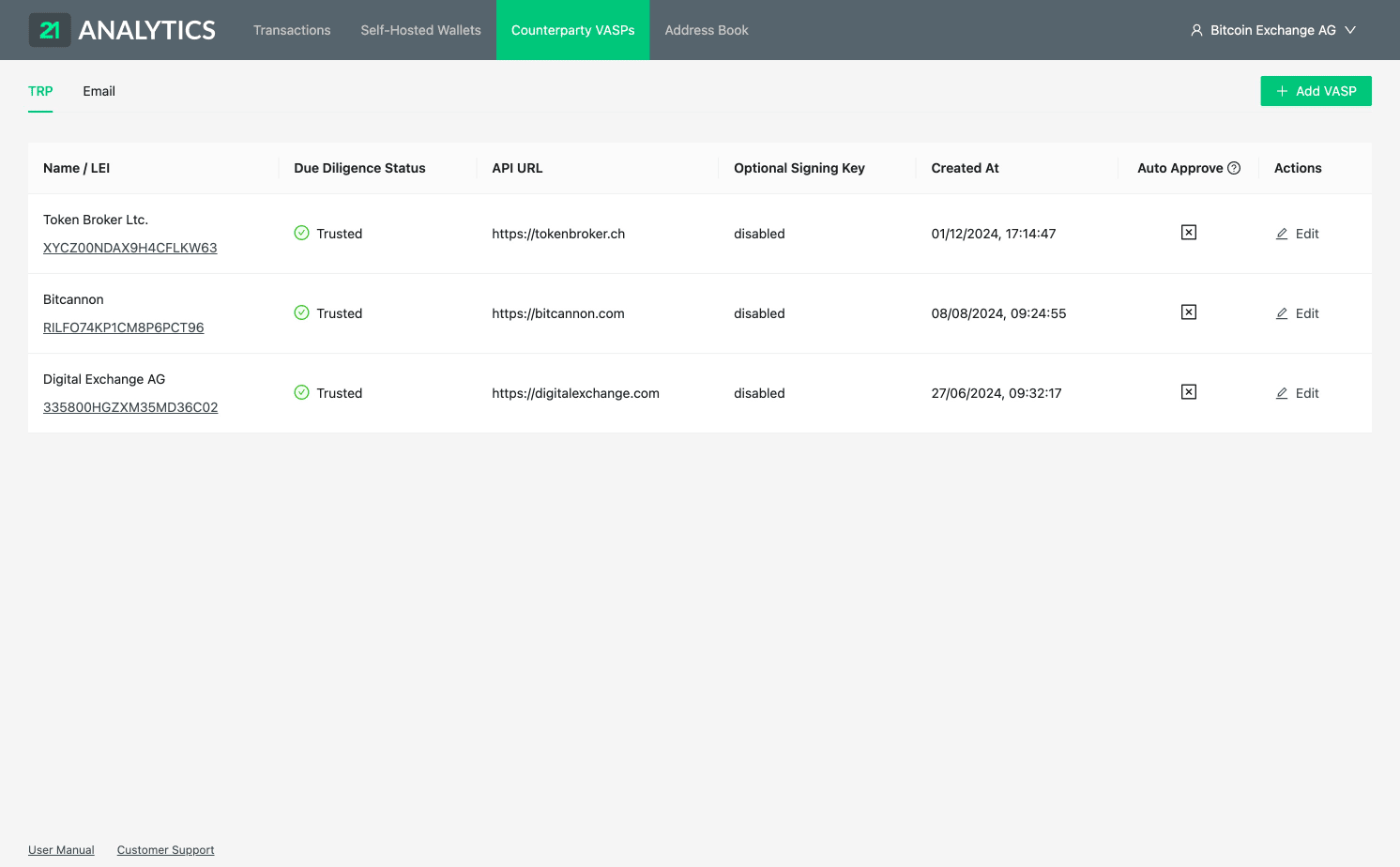Open the Address Book page

(706, 30)
